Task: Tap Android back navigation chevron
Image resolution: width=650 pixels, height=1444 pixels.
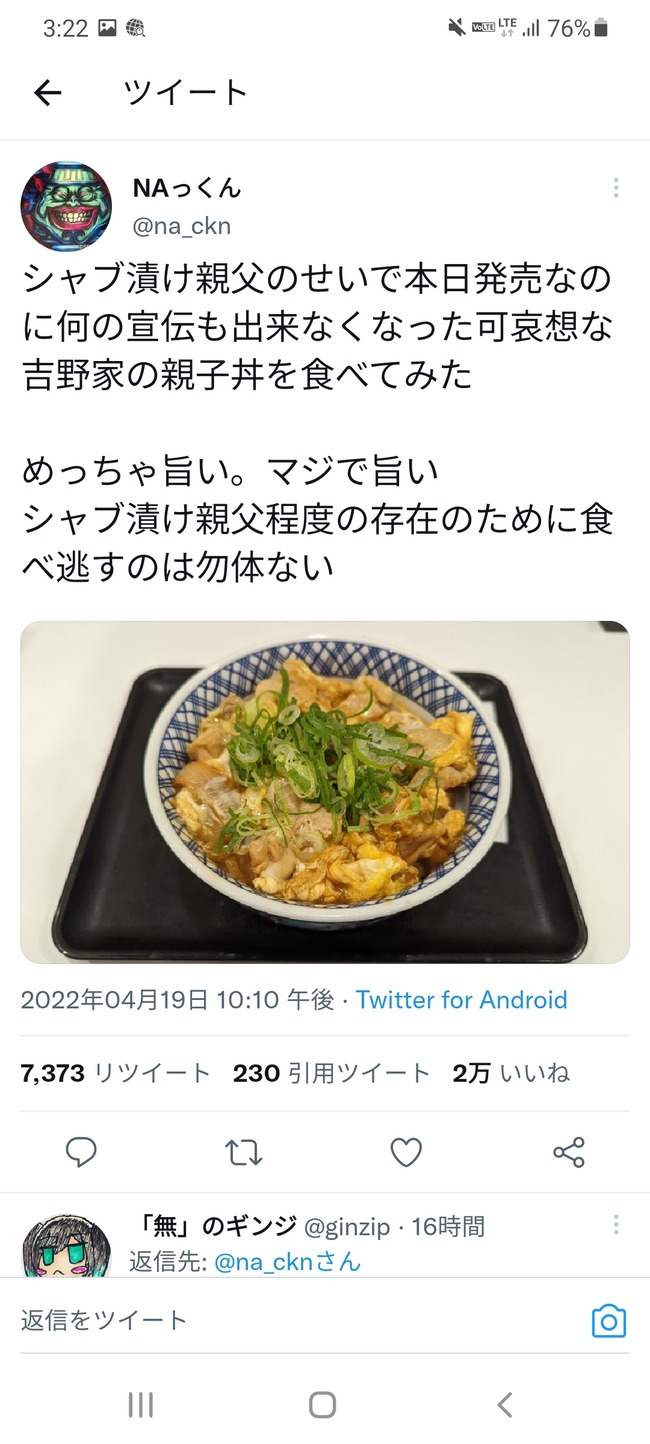Action: click(505, 1405)
